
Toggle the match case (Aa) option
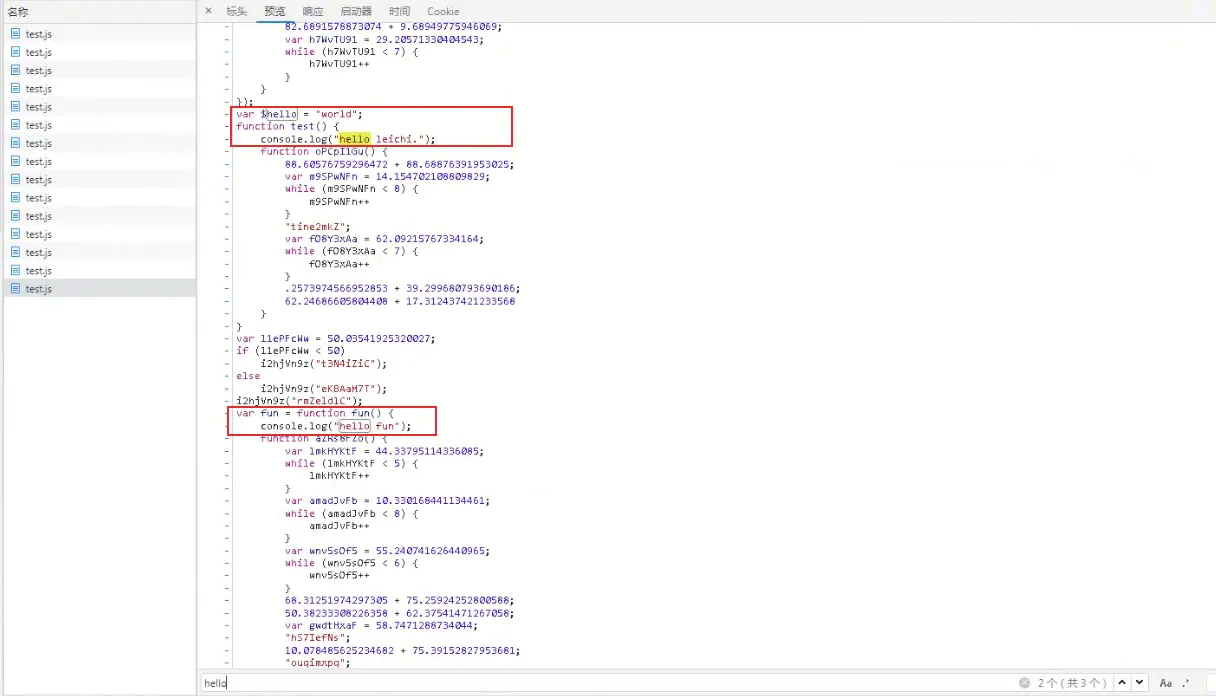[x=1166, y=683]
